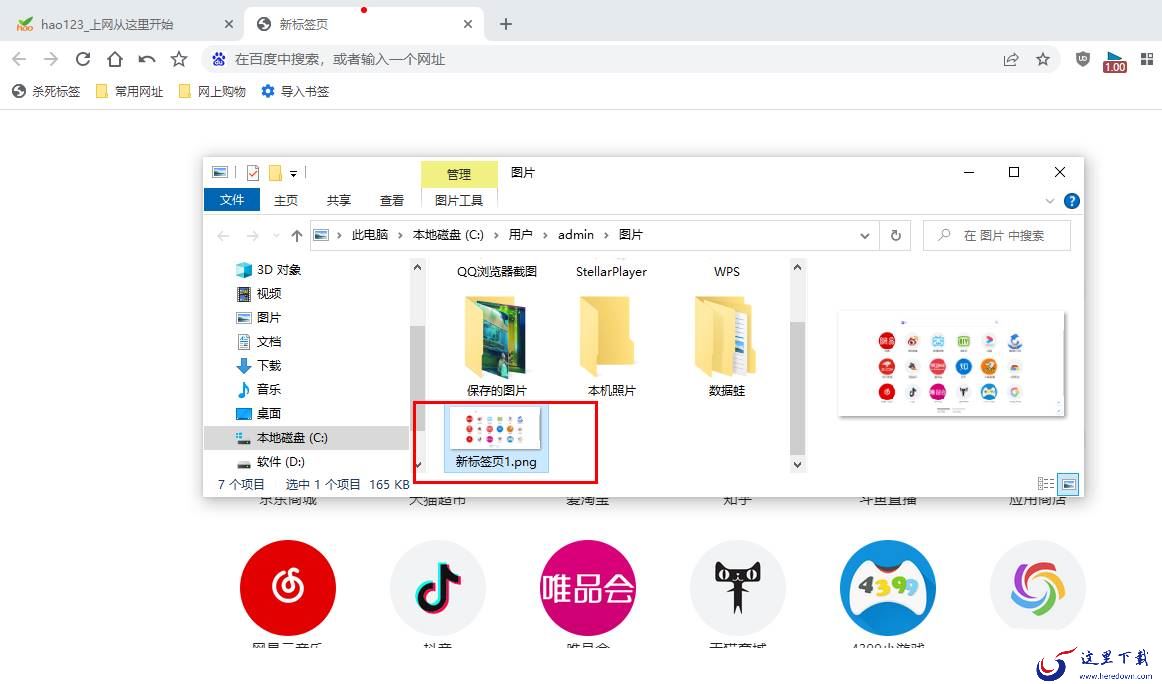Viewport: 1162px width, 684px height.
Task: Reload page with browser refresh icon
Action: coord(82,59)
